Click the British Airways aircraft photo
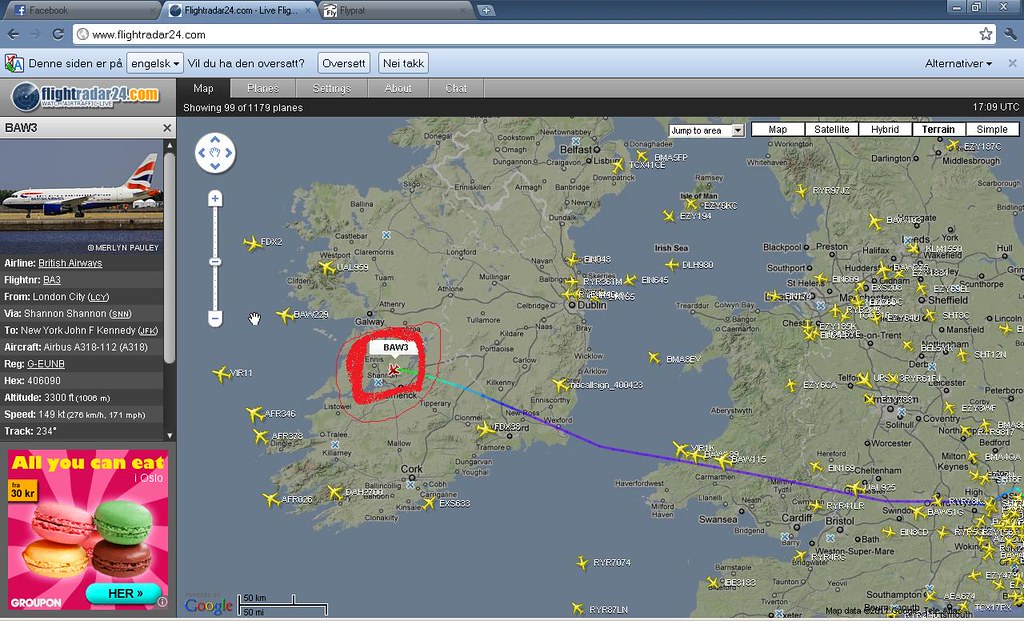The image size is (1024, 621). 82,196
